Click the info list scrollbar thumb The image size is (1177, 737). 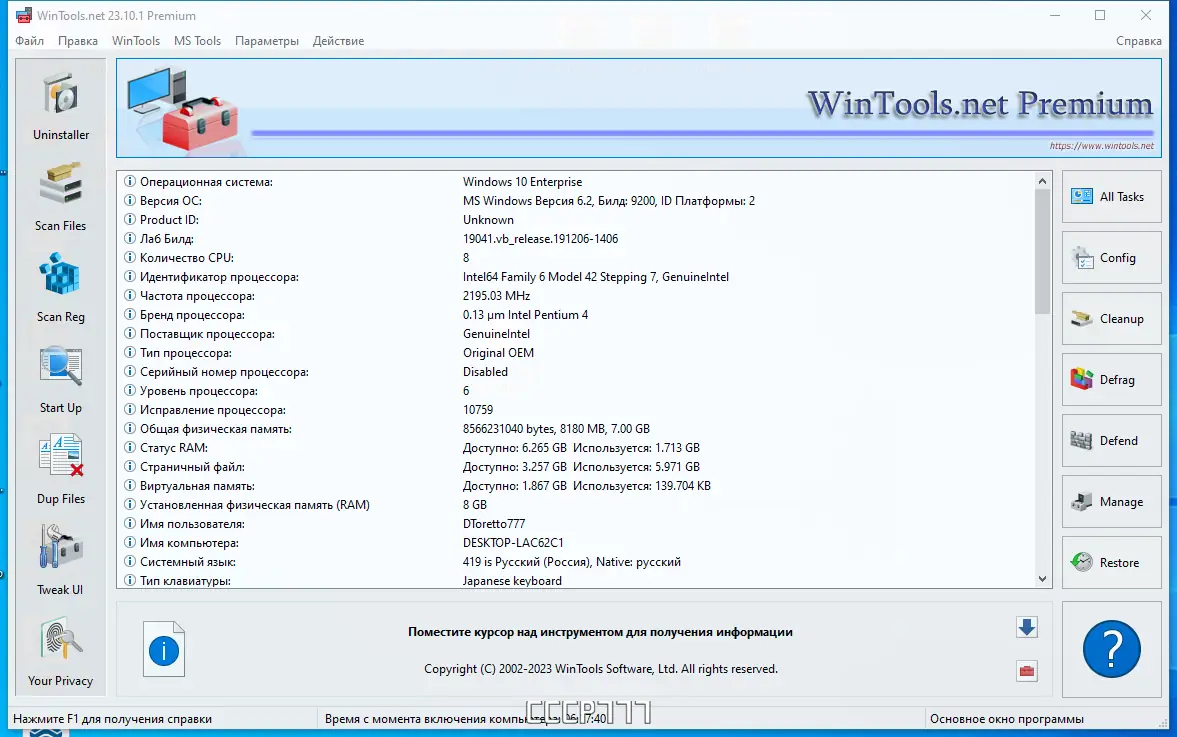point(1042,251)
